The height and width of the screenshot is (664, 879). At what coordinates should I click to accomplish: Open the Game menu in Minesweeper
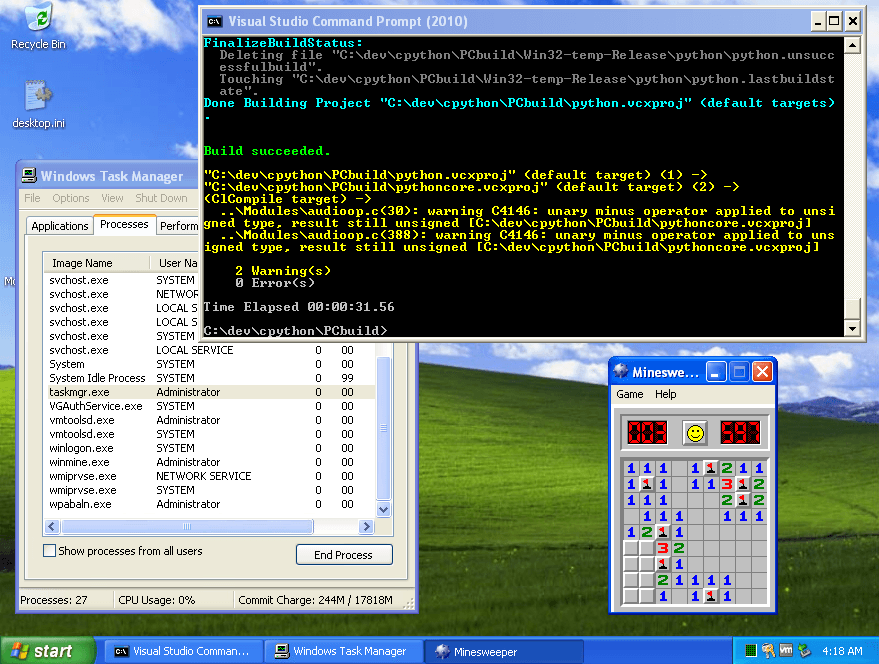pyautogui.click(x=630, y=394)
